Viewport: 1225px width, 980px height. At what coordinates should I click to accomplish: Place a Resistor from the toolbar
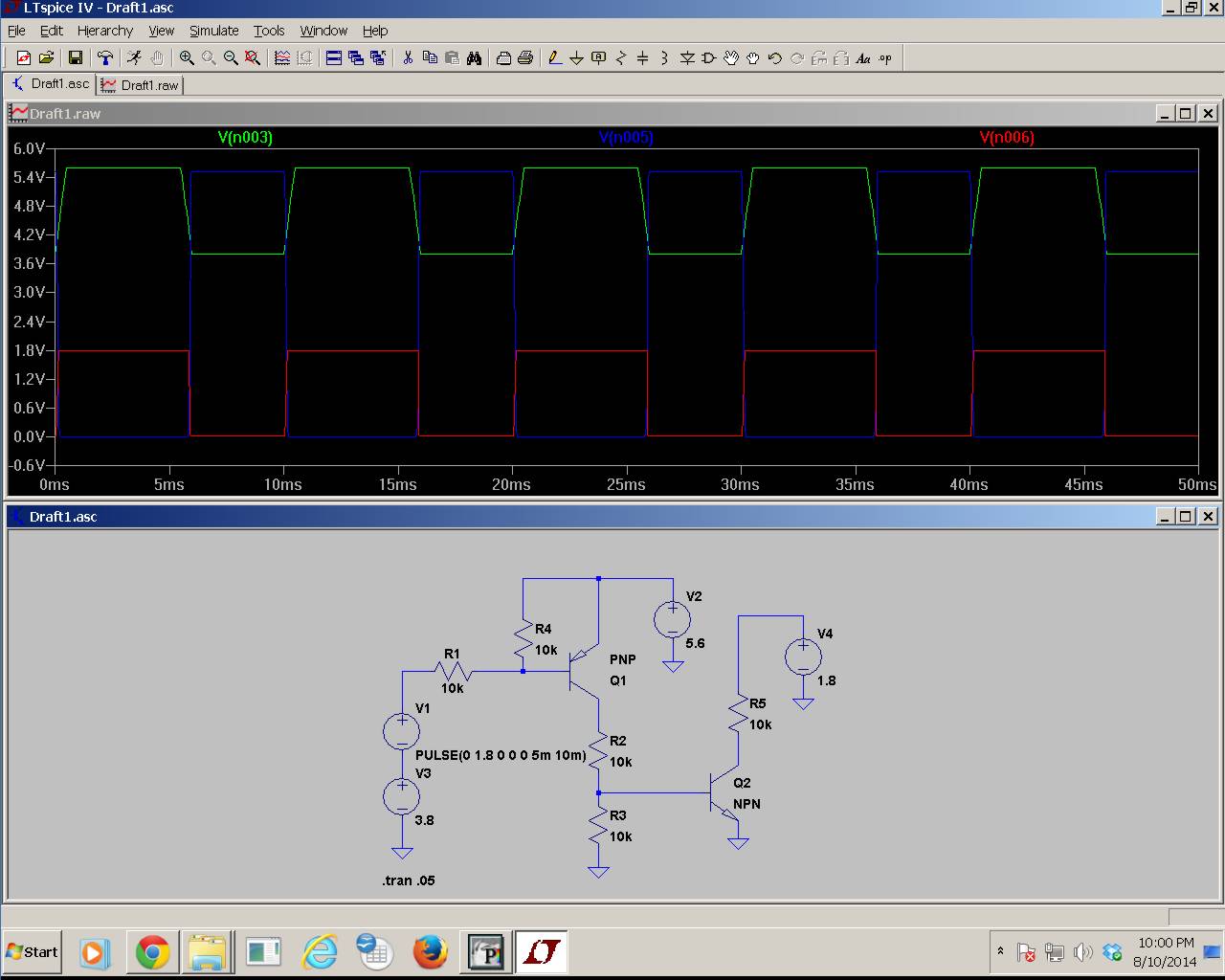click(621, 58)
